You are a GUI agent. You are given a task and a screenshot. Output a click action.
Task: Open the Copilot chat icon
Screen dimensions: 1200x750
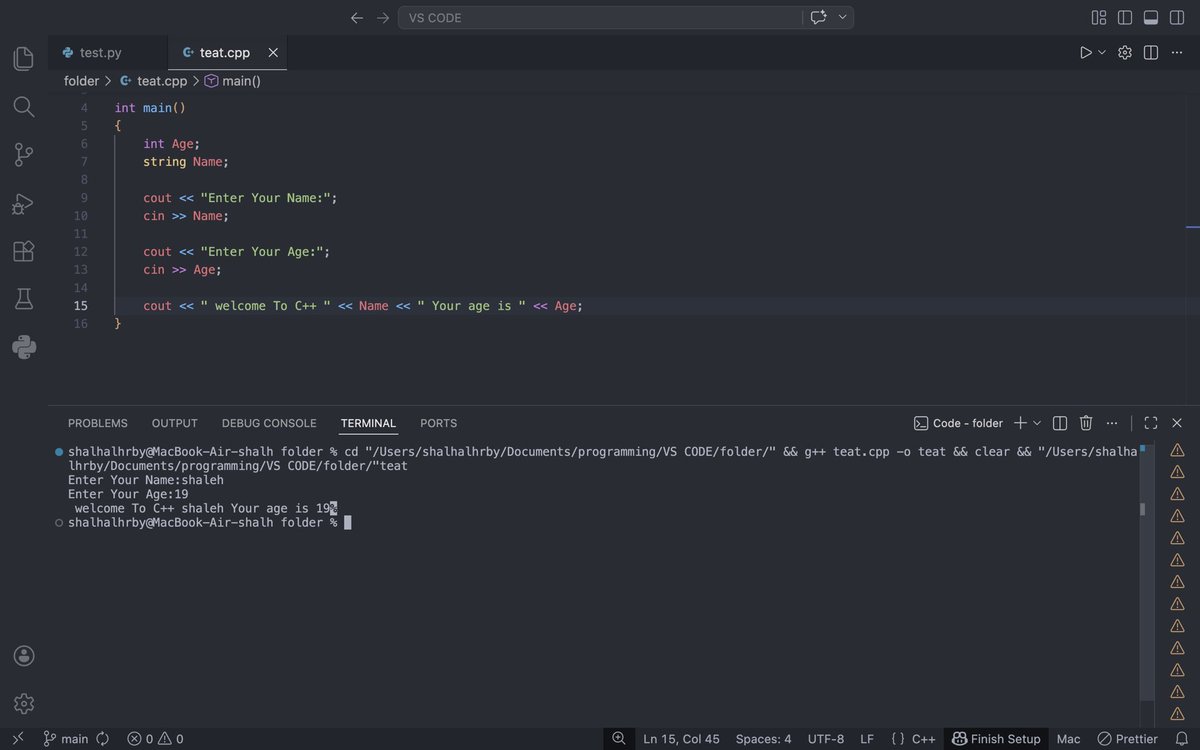coord(819,17)
